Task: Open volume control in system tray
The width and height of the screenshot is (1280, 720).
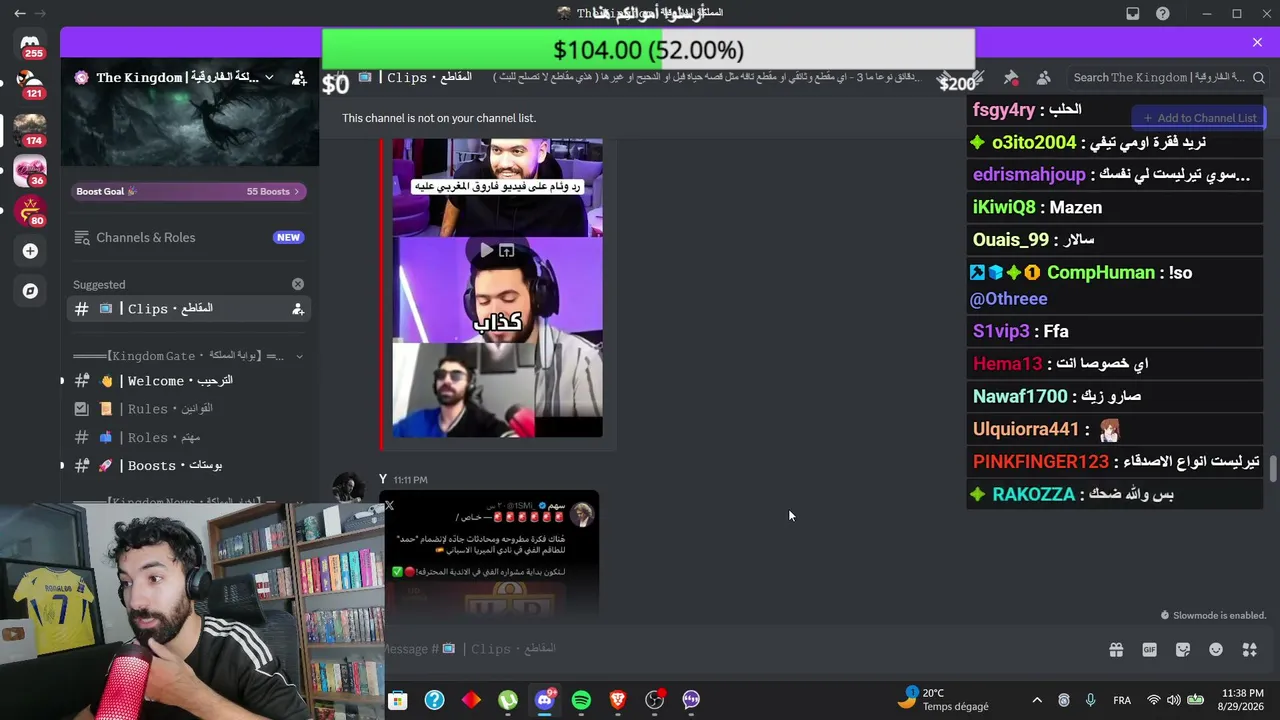Action: click(x=1175, y=700)
